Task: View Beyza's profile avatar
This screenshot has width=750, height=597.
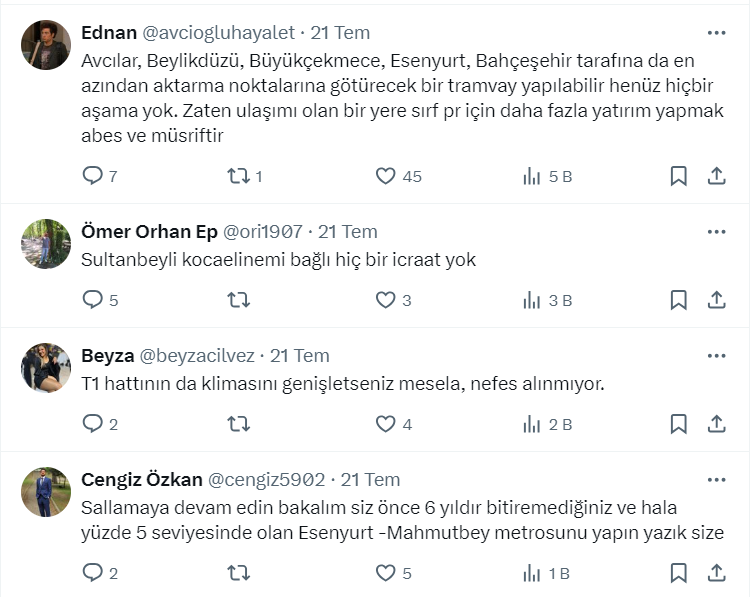Action: [46, 368]
